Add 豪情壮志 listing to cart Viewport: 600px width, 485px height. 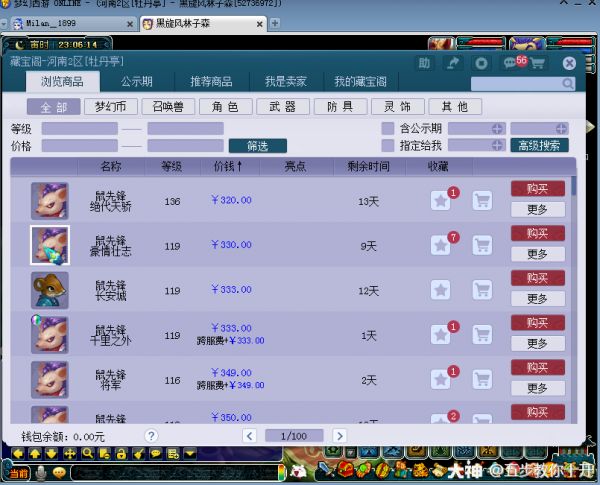click(482, 245)
